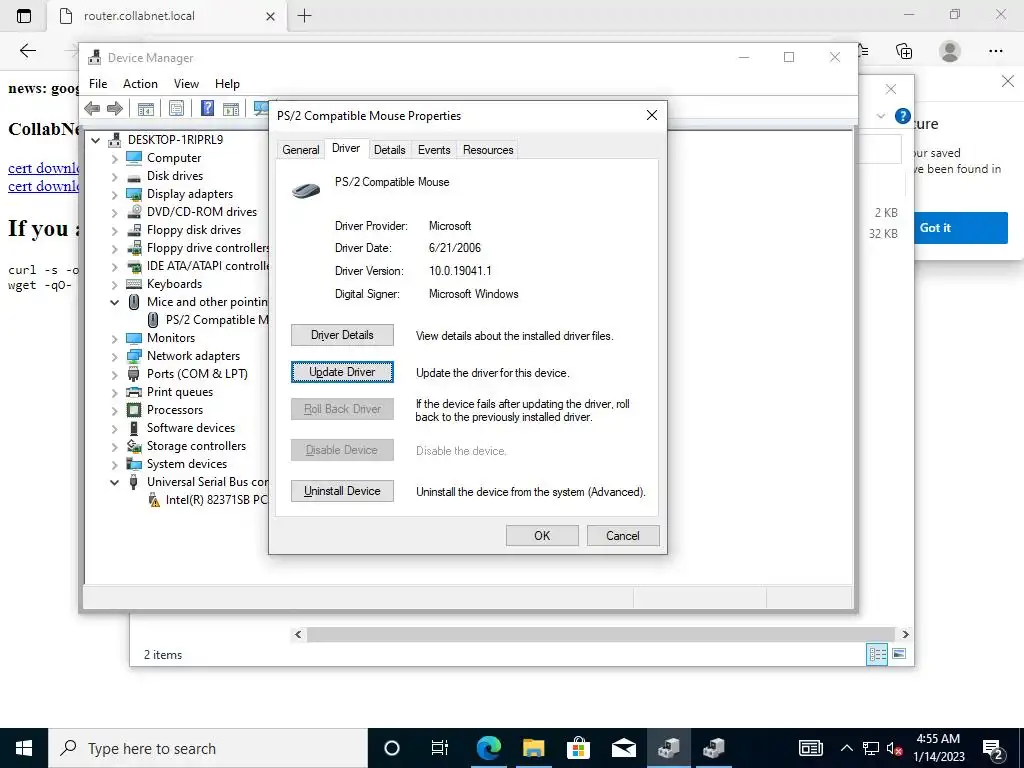
Task: Collapse Mice and other pointing devices node
Action: point(114,302)
